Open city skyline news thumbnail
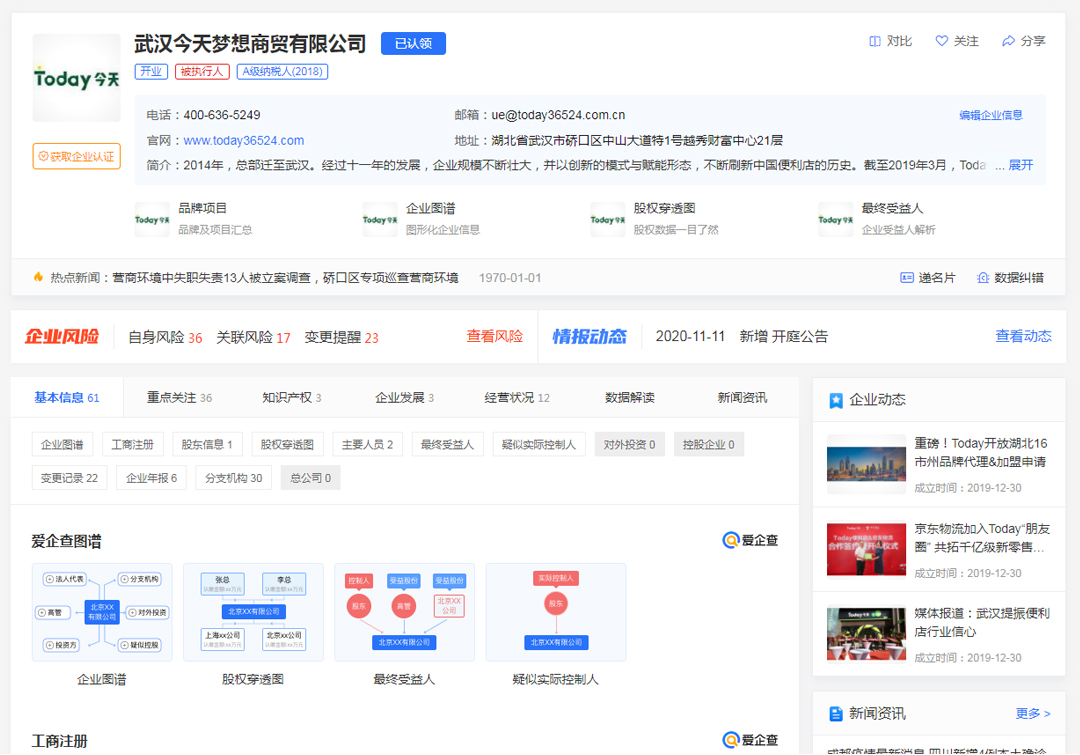1080x755 pixels. pyautogui.click(x=866, y=464)
